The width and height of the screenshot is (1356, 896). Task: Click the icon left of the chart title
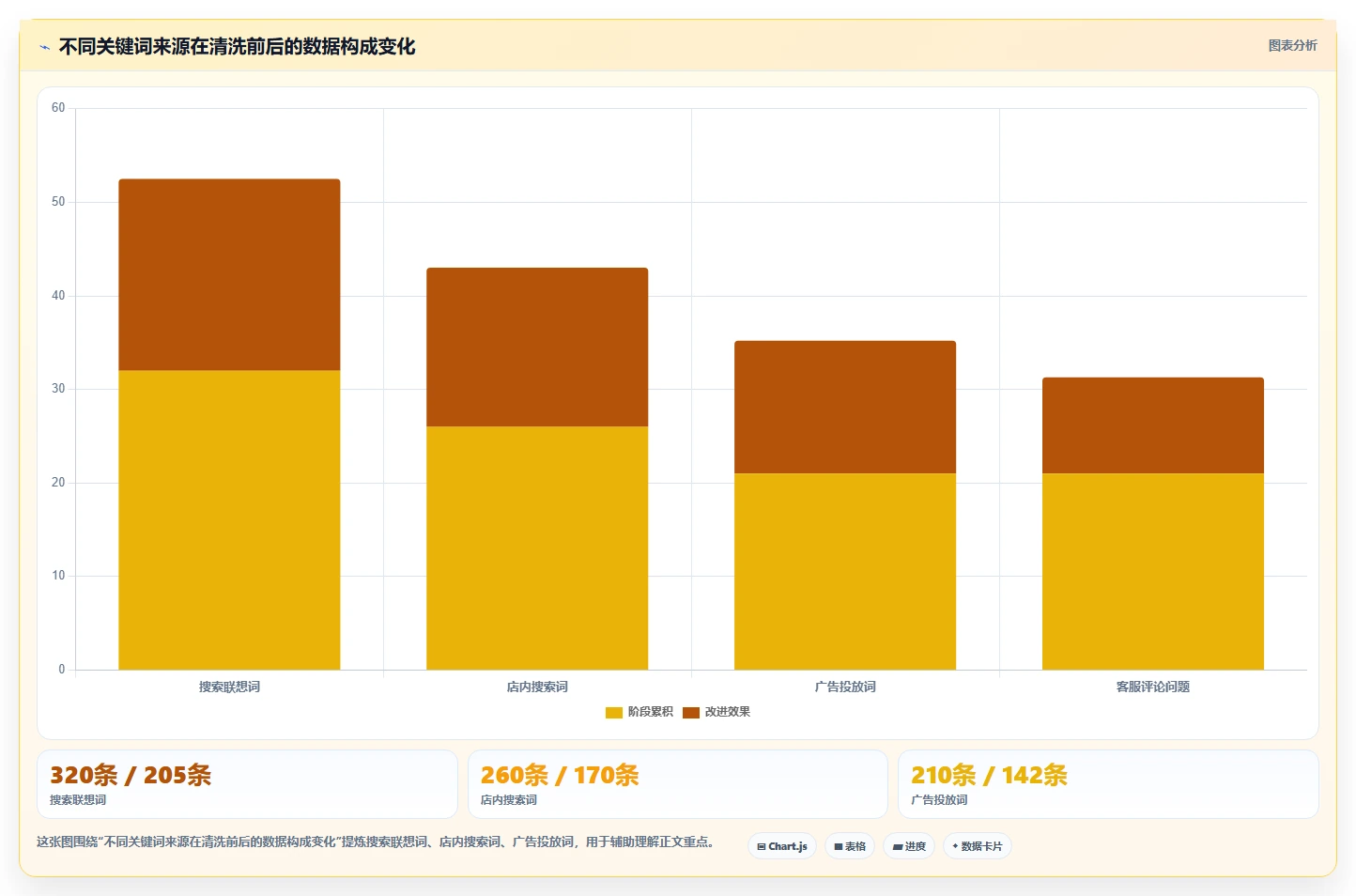[x=44, y=47]
